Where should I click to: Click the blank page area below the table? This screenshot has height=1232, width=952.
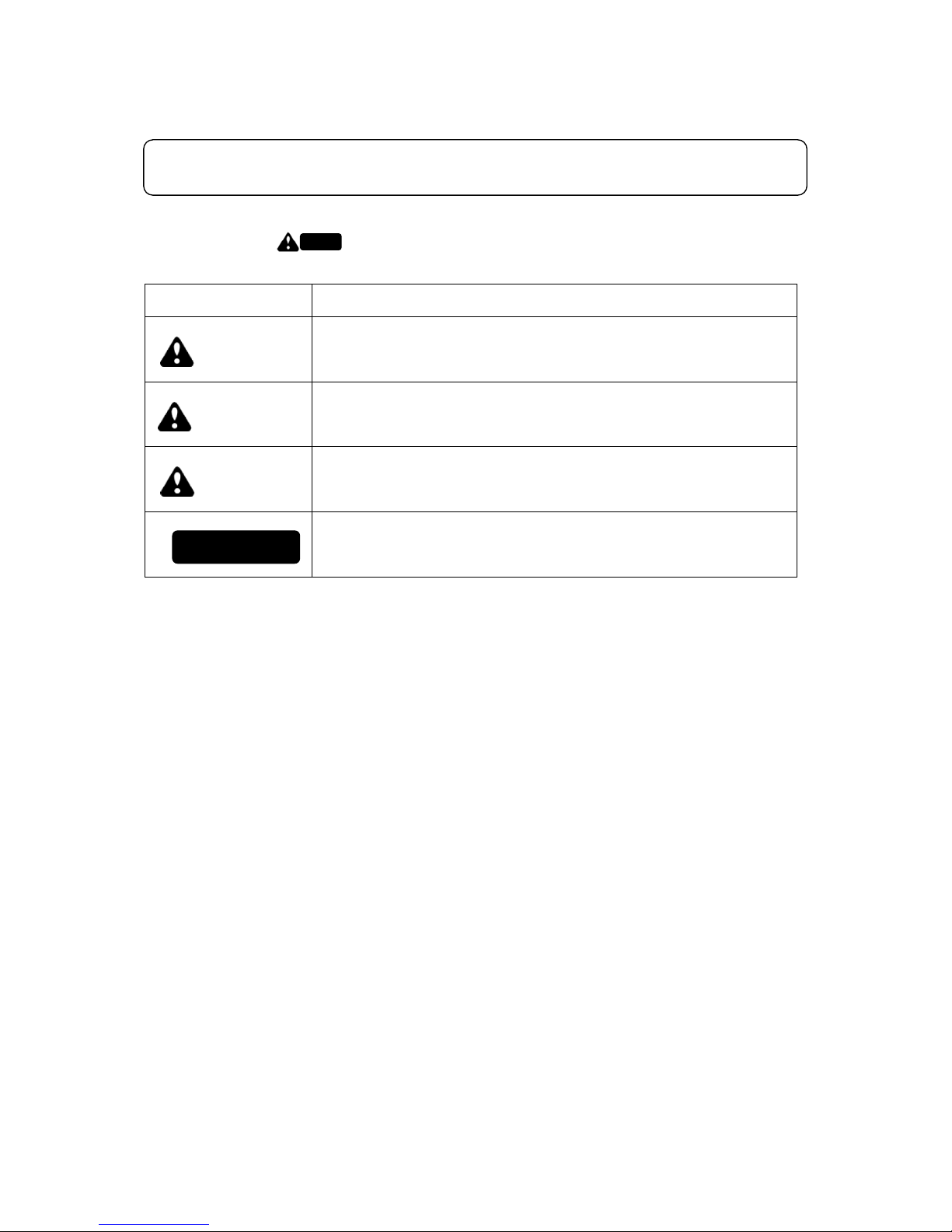[x=476, y=894]
